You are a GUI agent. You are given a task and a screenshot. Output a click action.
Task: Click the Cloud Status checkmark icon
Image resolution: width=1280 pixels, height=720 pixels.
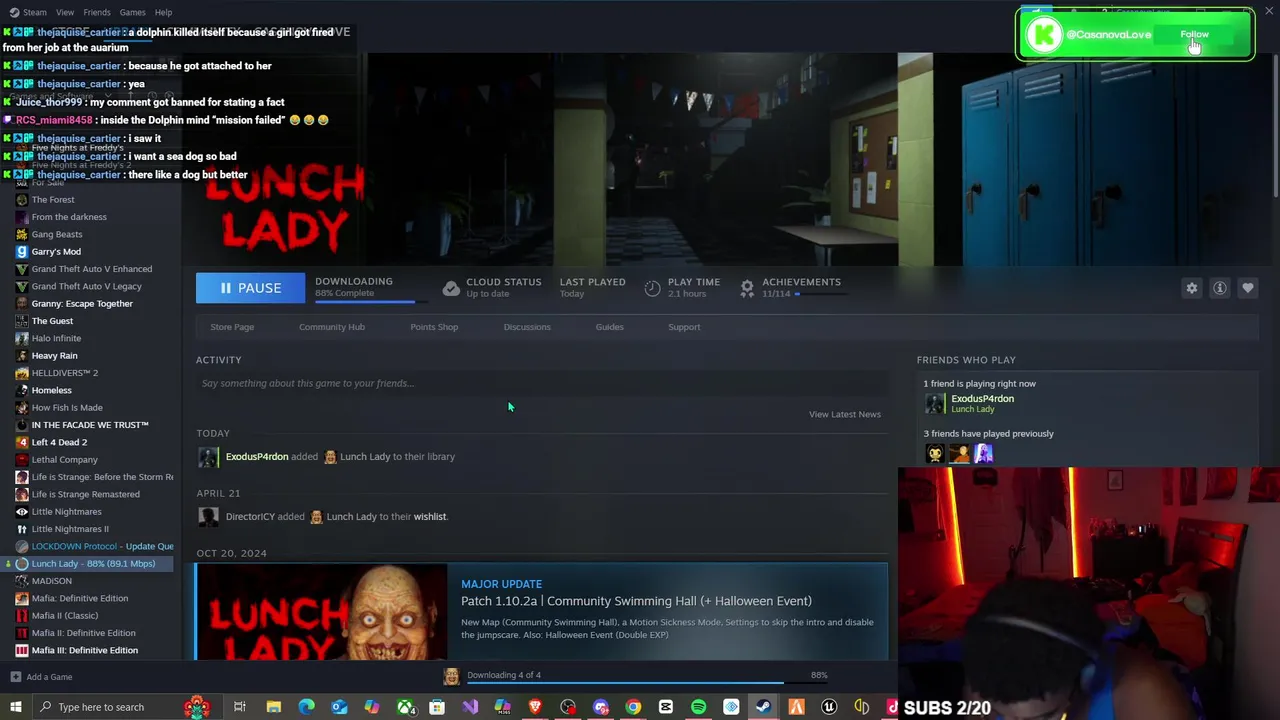pos(451,288)
